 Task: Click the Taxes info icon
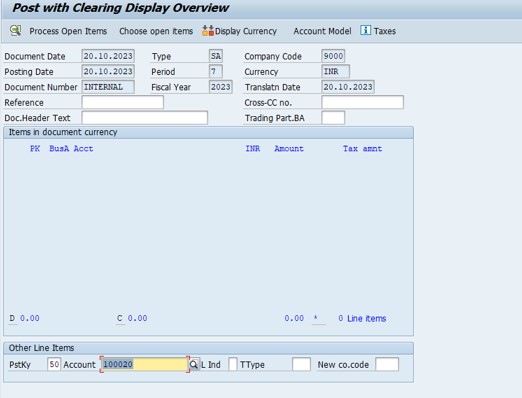[x=365, y=30]
